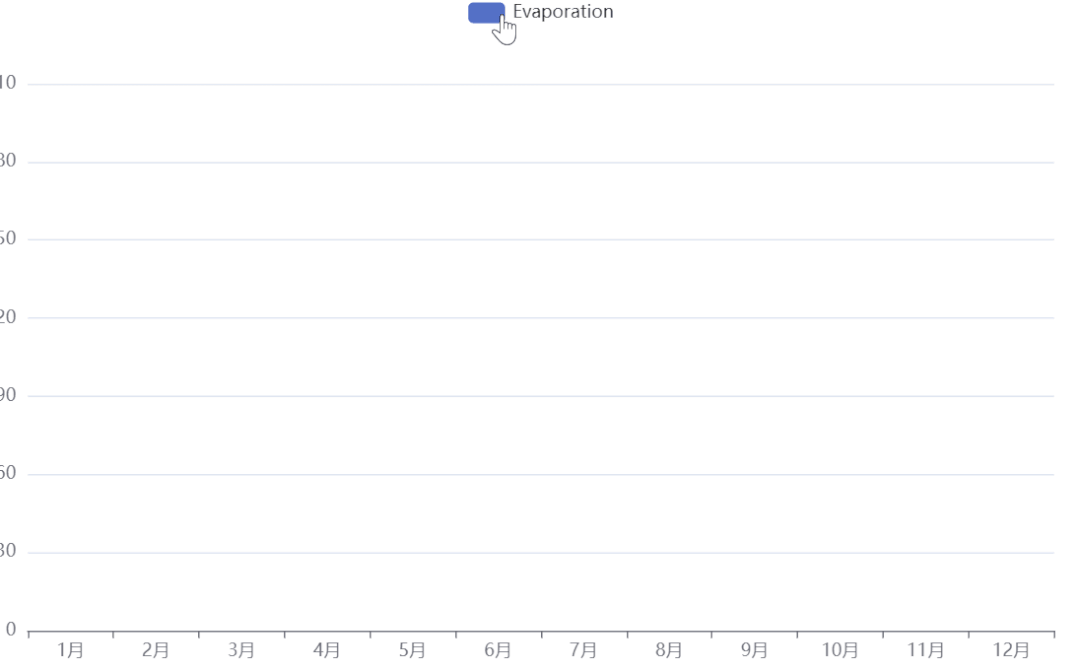
Task: Click the blue Evaporation legend swatch
Action: click(x=485, y=12)
